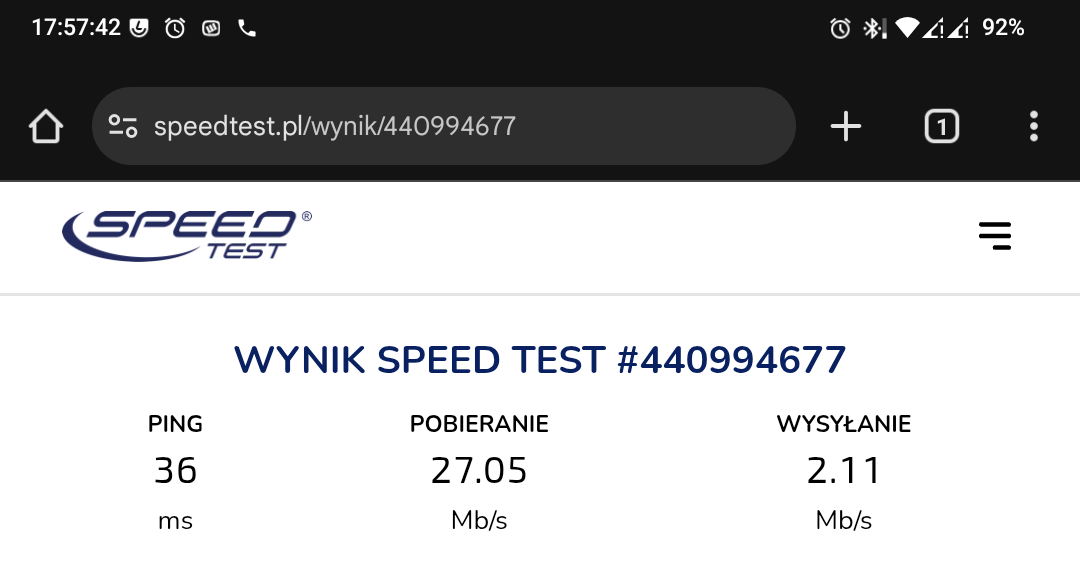Image resolution: width=1080 pixels, height=570 pixels.
Task: Focus the speedtest.pl address bar URL
Action: [335, 127]
